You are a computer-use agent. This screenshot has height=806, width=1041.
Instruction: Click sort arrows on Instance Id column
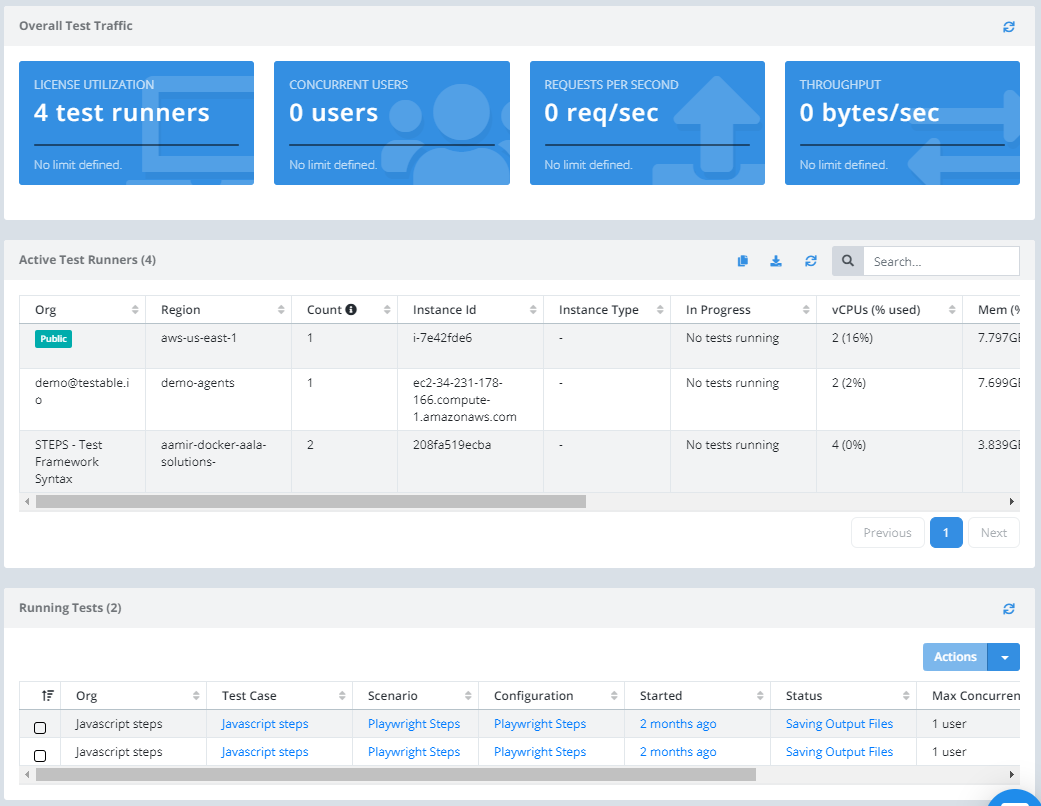click(x=533, y=309)
